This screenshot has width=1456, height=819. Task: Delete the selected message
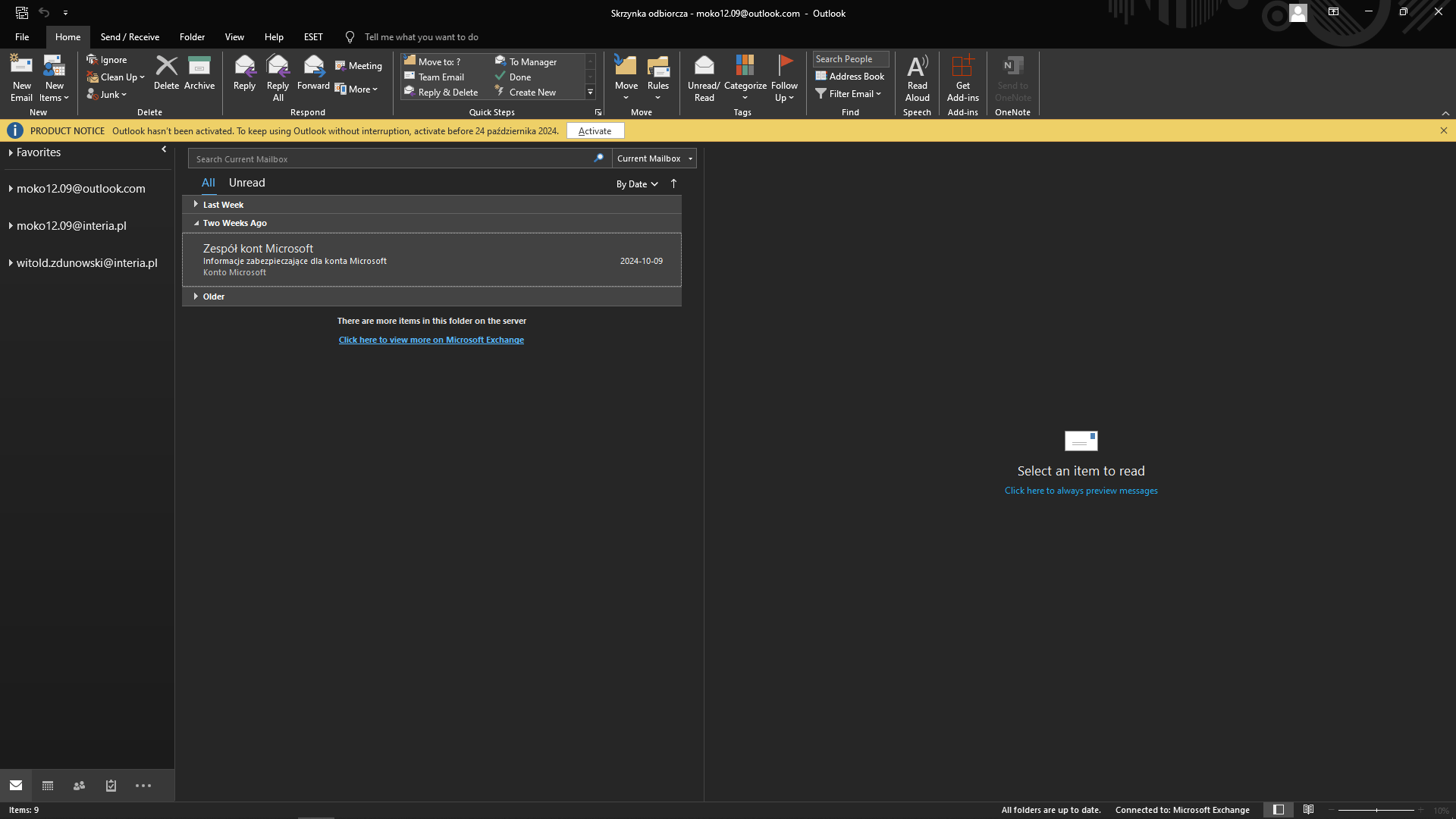click(x=166, y=73)
